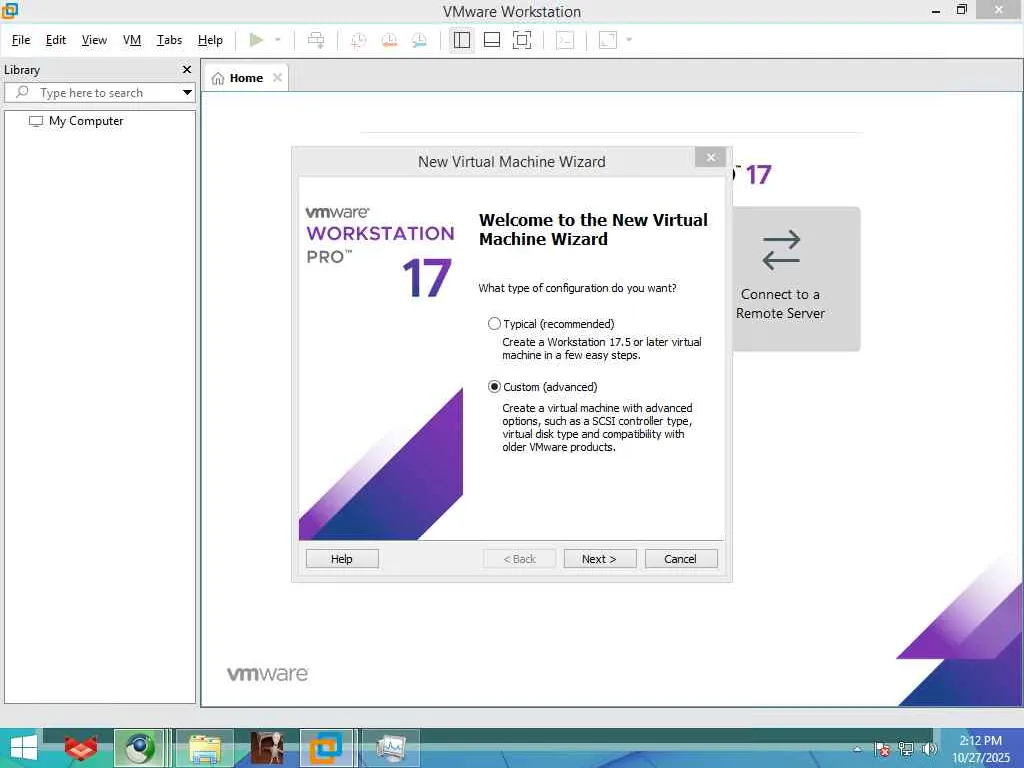Open the Windows Start button
Screen dimensions: 1024x768
point(24,748)
